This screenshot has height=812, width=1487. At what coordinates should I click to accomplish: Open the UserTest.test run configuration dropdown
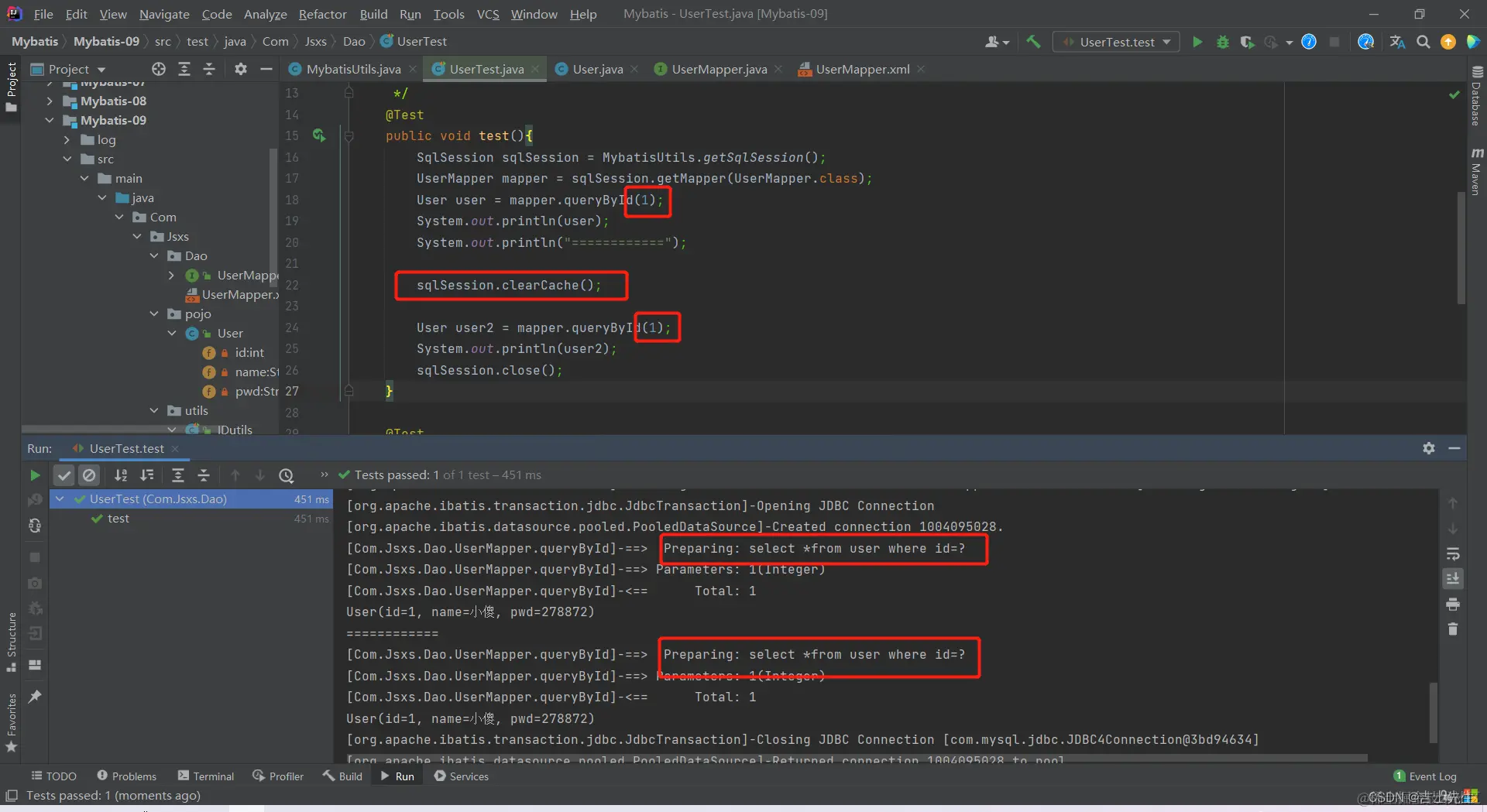(1116, 42)
